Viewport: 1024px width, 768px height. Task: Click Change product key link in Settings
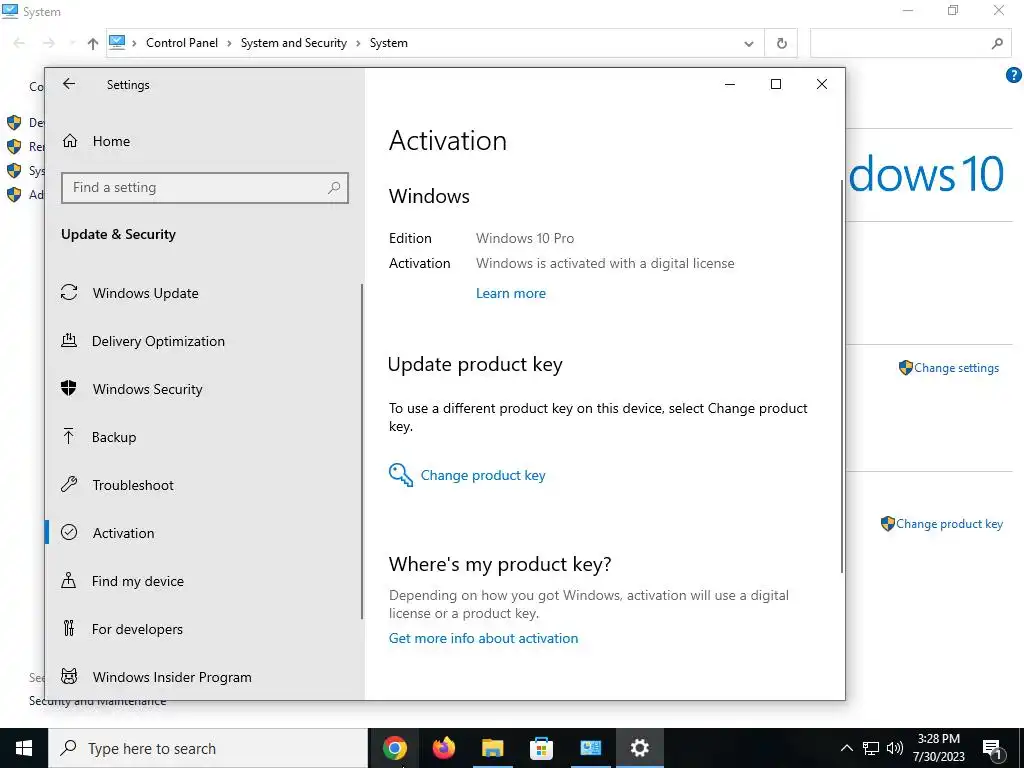(483, 475)
